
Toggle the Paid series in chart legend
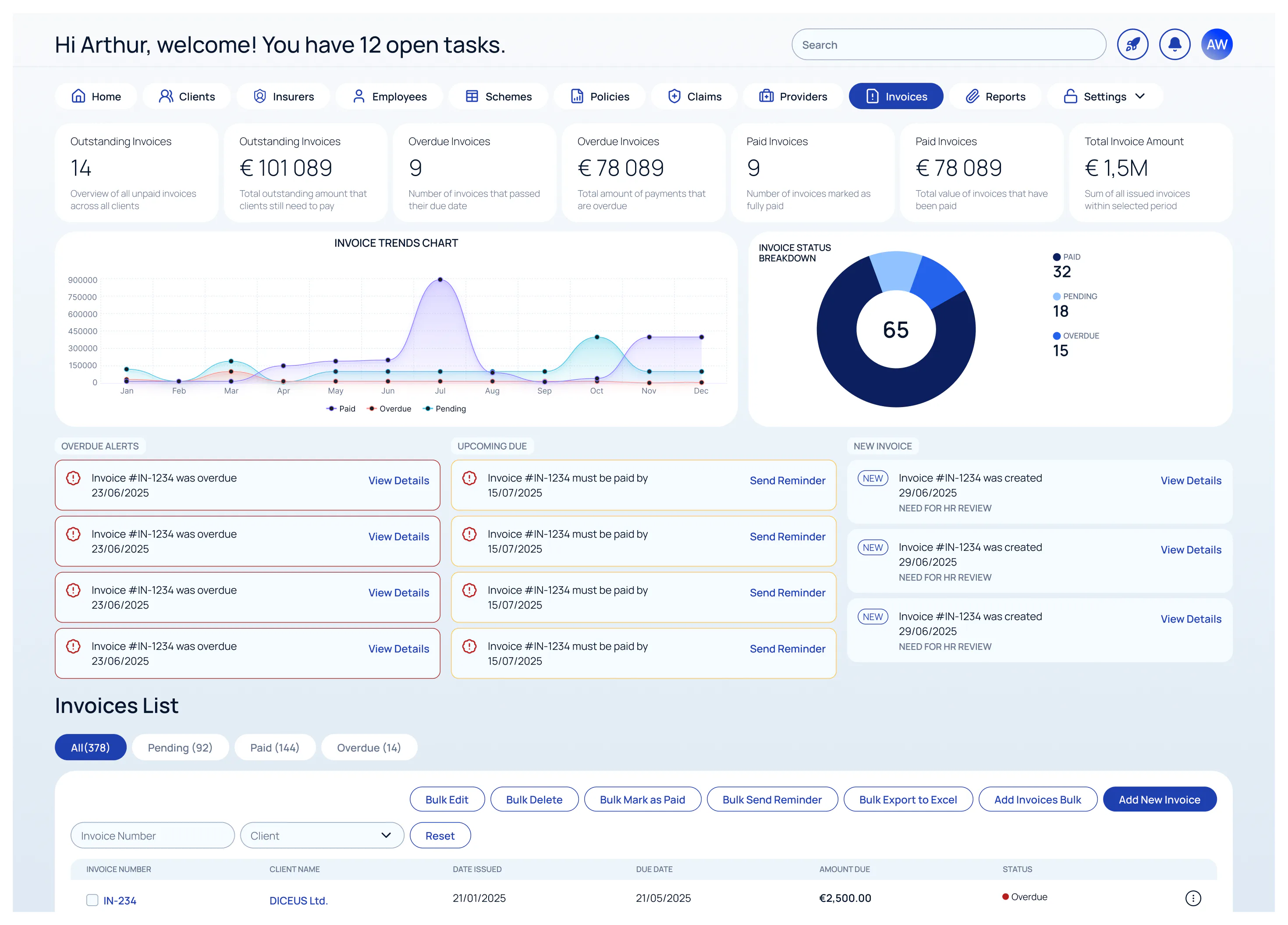(341, 408)
